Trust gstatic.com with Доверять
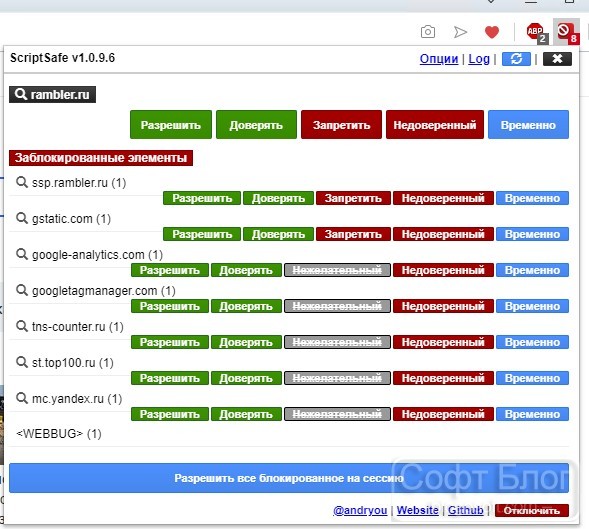 click(x=278, y=234)
